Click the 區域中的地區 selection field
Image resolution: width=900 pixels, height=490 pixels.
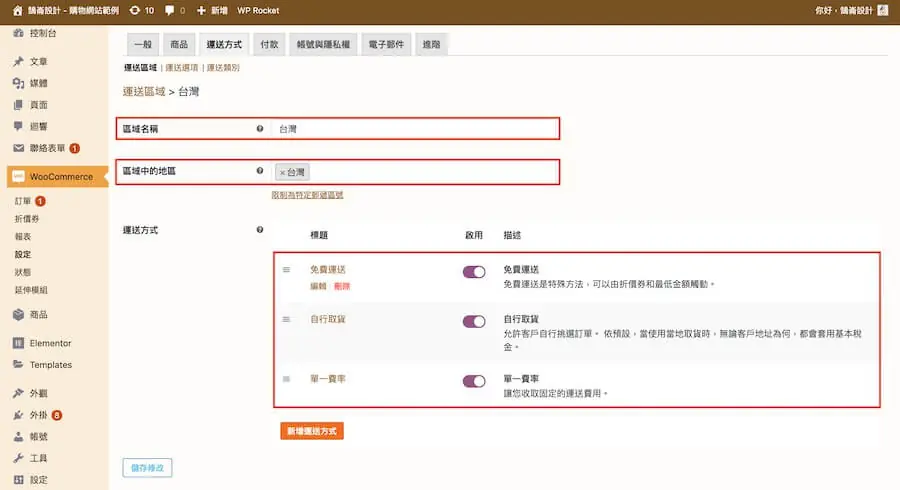point(416,172)
